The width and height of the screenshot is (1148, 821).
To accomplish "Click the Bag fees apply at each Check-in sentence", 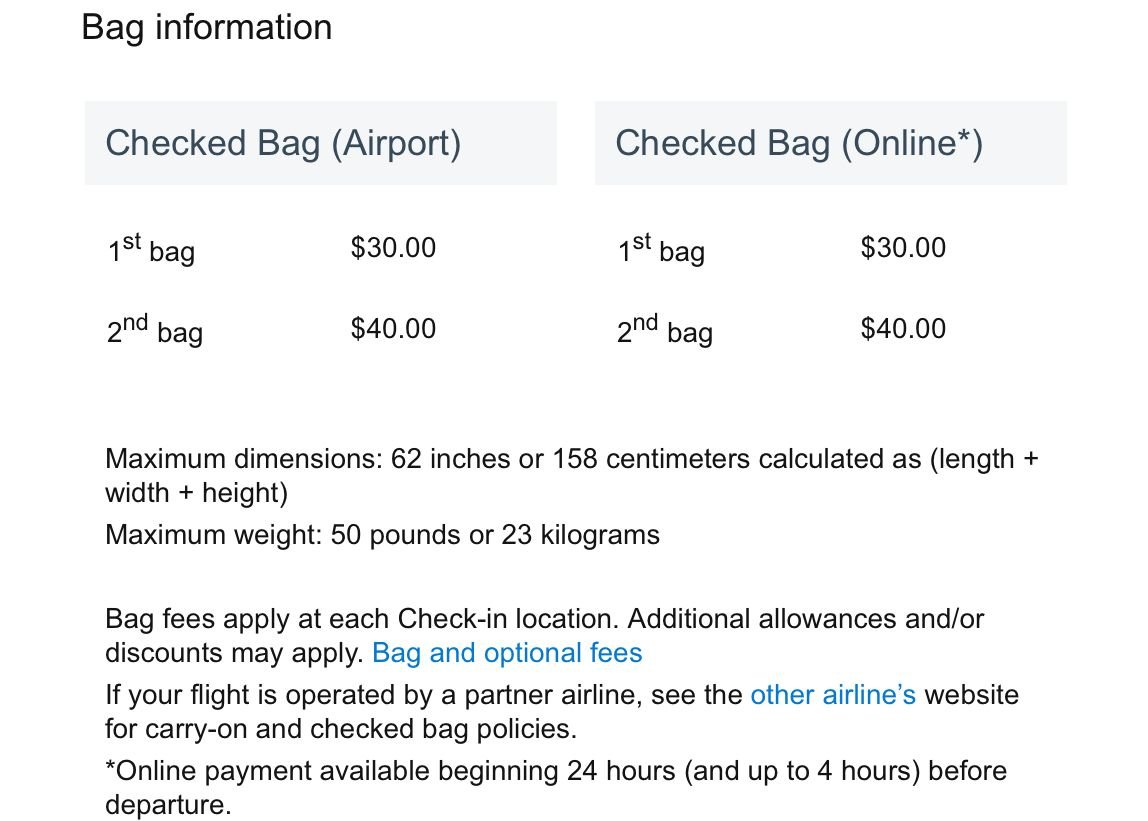I will pos(360,619).
